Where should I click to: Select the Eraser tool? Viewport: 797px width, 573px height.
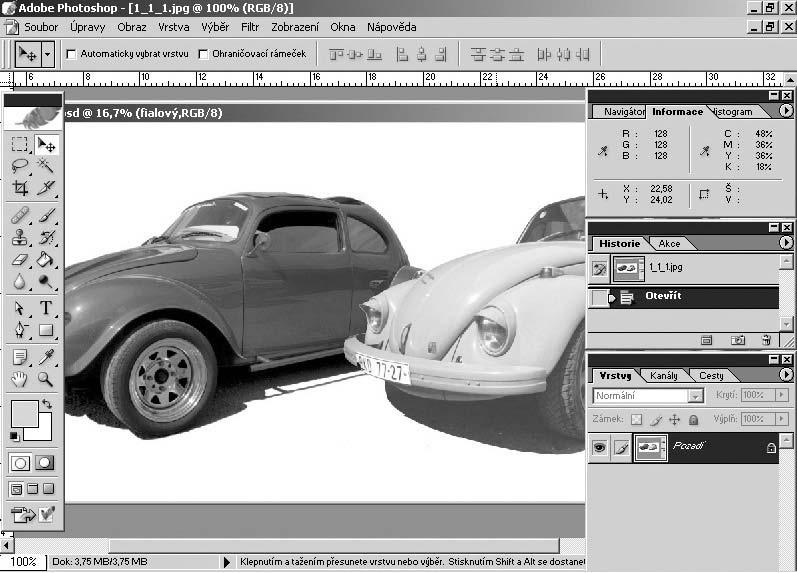point(20,260)
